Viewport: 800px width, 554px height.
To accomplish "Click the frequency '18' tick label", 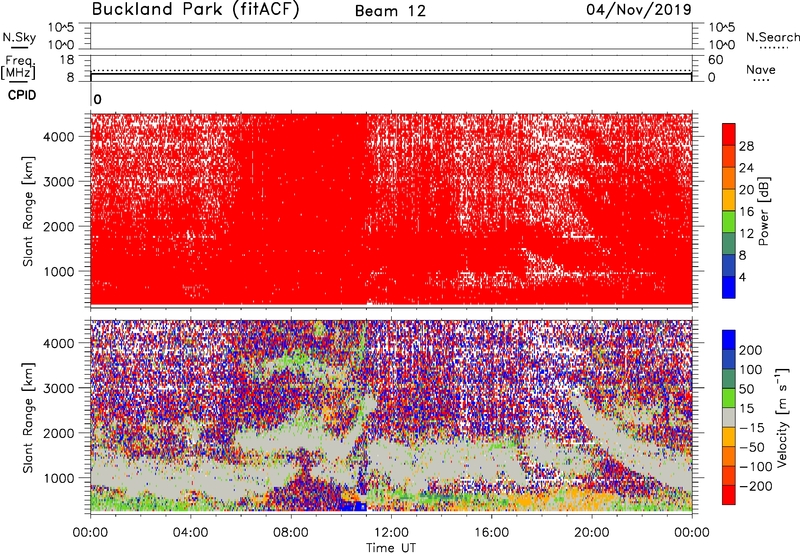I will pos(67,60).
